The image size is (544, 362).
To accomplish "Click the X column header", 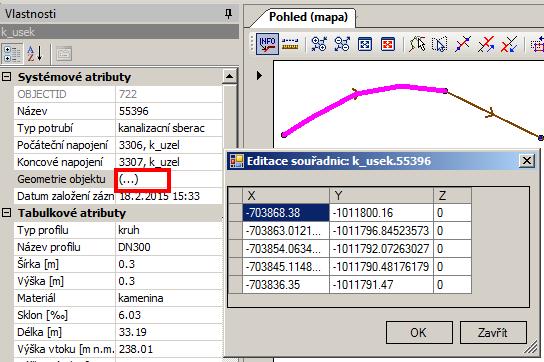I will [286, 195].
